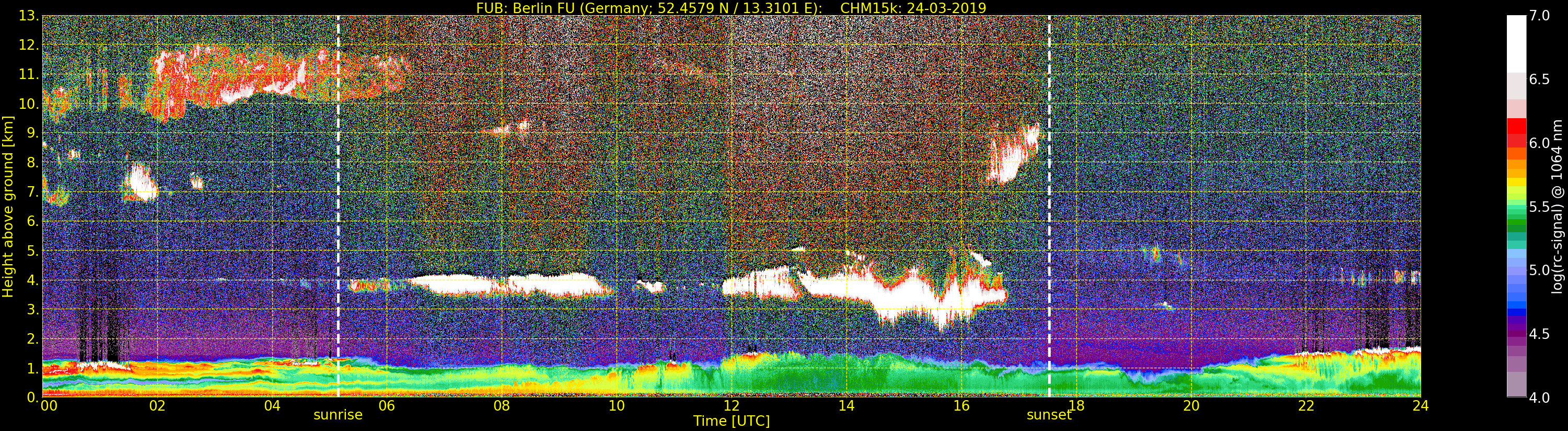Image resolution: width=1568 pixels, height=431 pixels.
Task: Click the white top segment of the colorbar
Action: (1516, 44)
